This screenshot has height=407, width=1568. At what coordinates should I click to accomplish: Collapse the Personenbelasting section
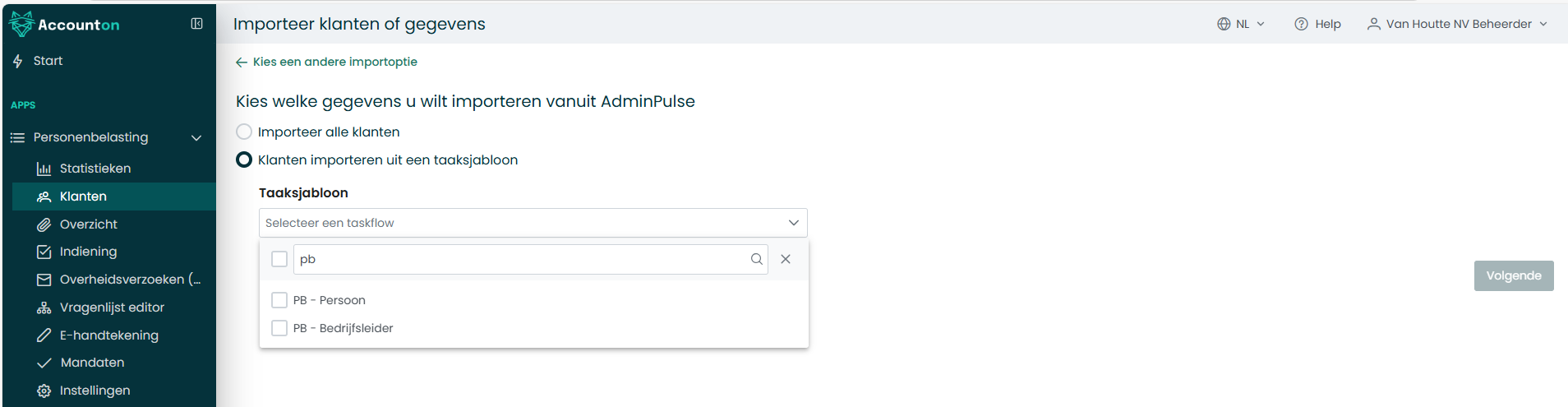pyautogui.click(x=196, y=137)
